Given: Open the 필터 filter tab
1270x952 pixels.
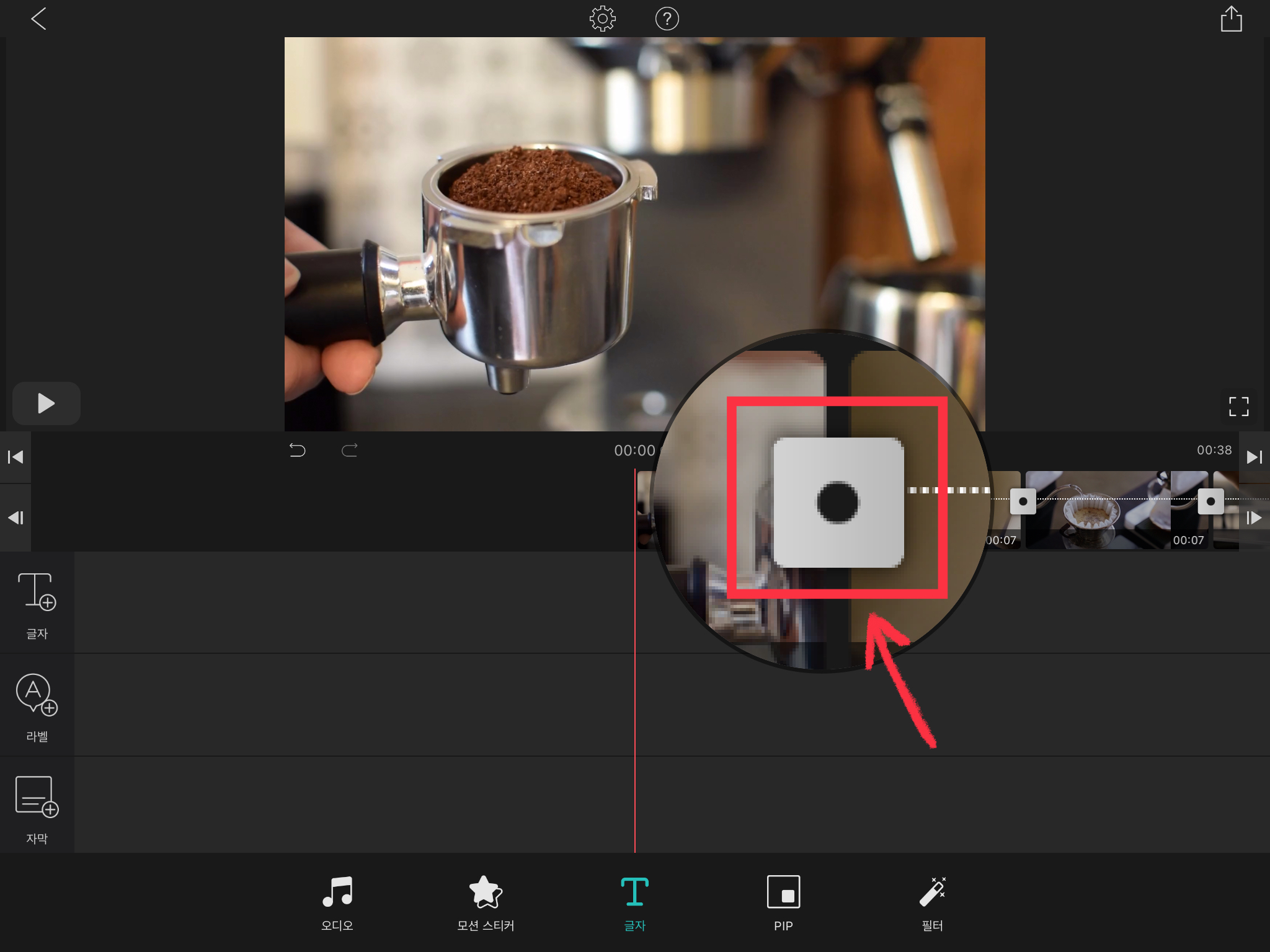Looking at the screenshot, I should 932,903.
